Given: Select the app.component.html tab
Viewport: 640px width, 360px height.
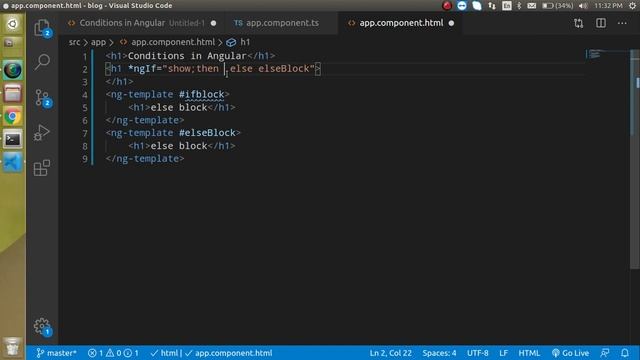Looking at the screenshot, I should pos(400,23).
